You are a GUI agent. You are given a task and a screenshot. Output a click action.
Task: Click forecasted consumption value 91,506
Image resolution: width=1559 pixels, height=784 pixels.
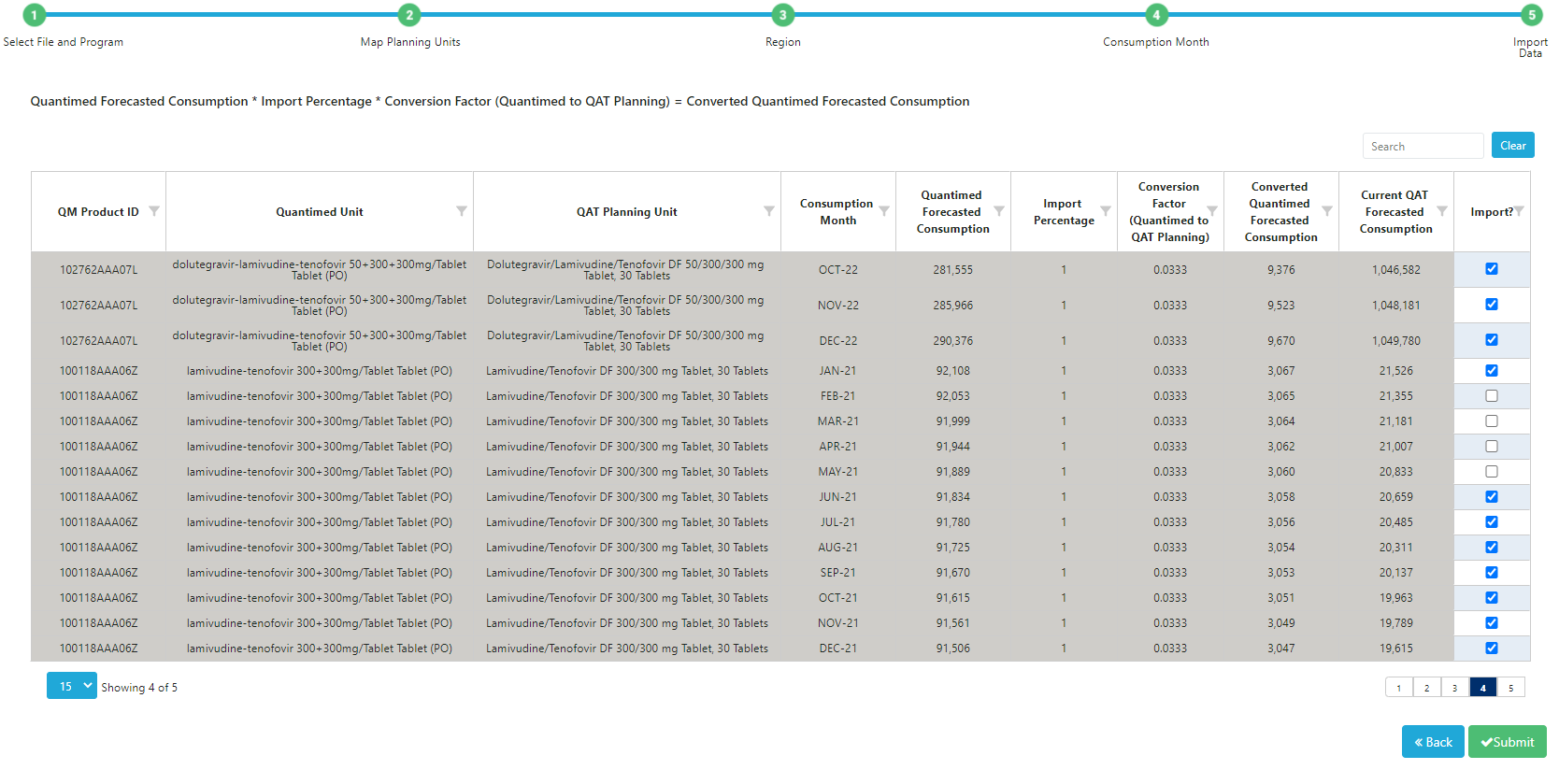click(953, 649)
